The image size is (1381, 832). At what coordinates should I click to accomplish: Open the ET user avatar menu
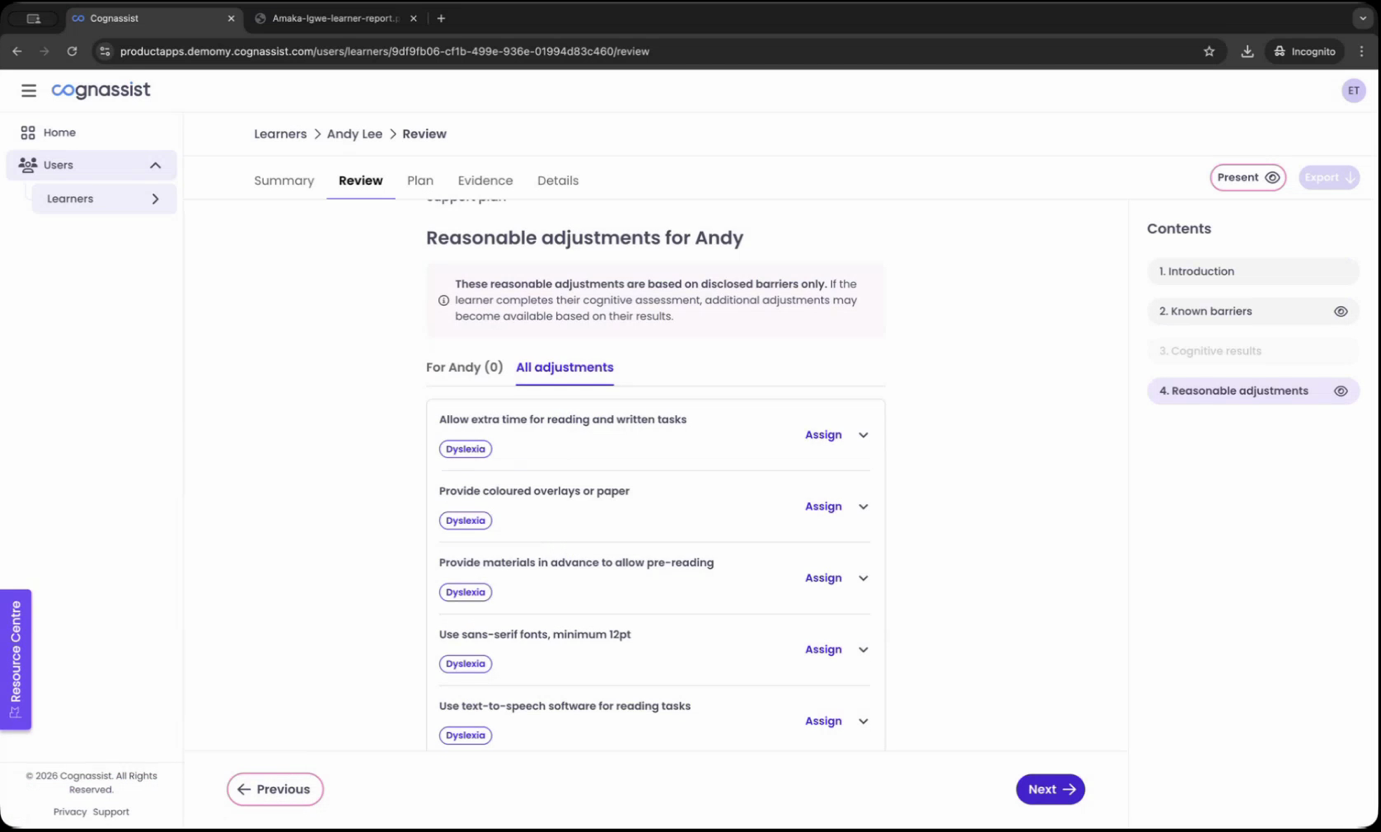[x=1353, y=90]
